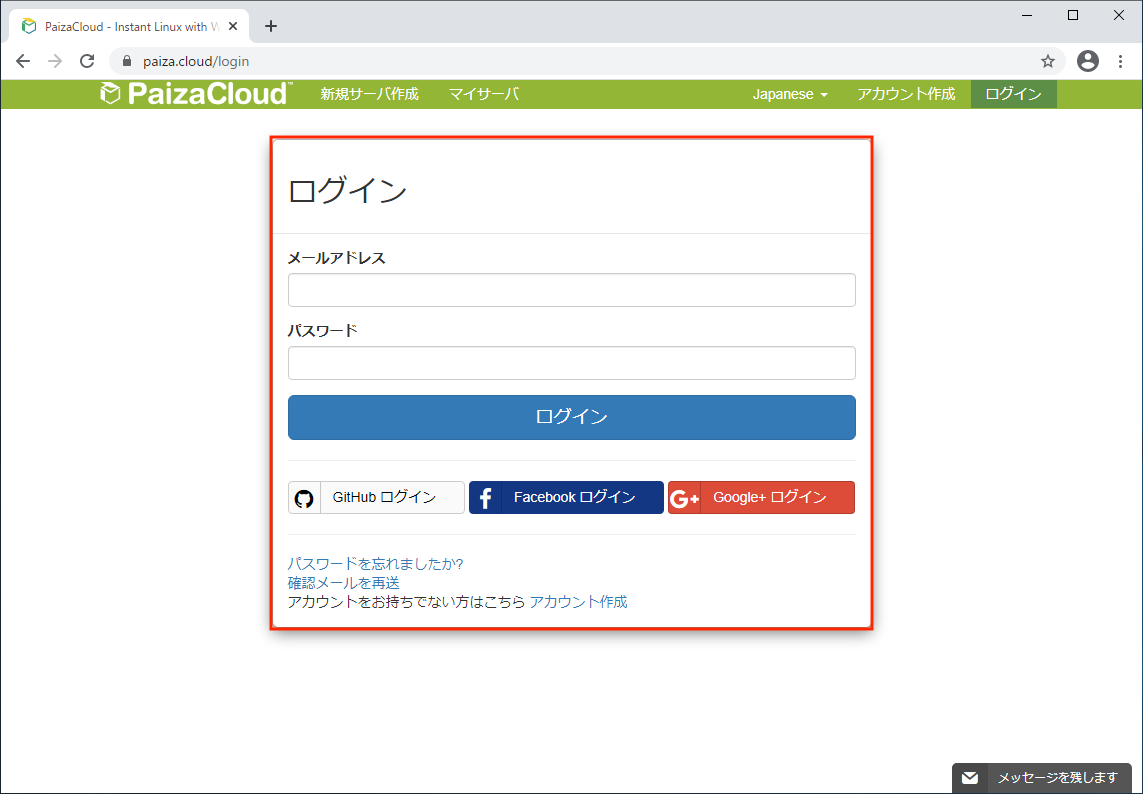This screenshot has width=1143, height=794.
Task: Click the browser back arrow
Action: 23,61
